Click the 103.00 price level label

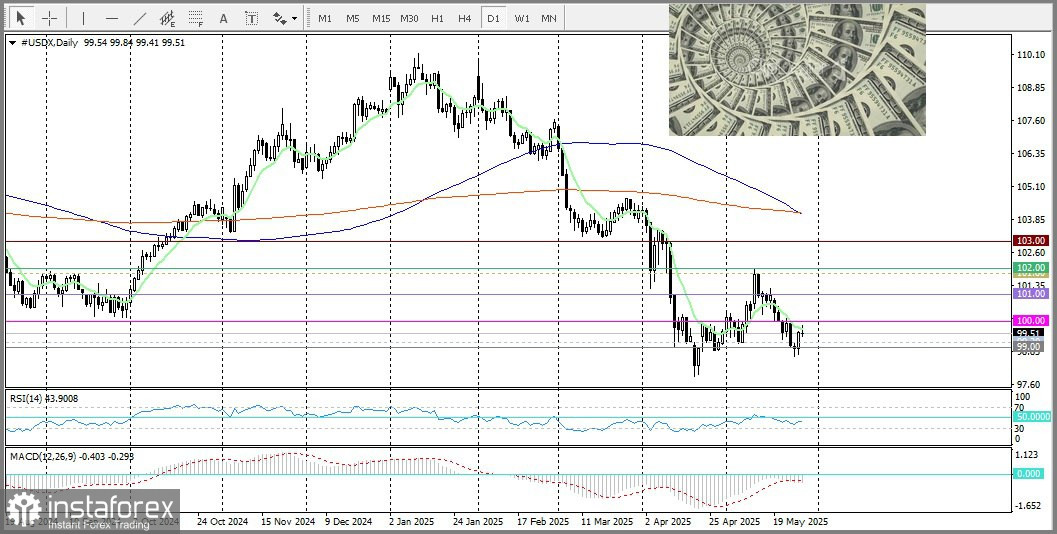pyautogui.click(x=1031, y=241)
